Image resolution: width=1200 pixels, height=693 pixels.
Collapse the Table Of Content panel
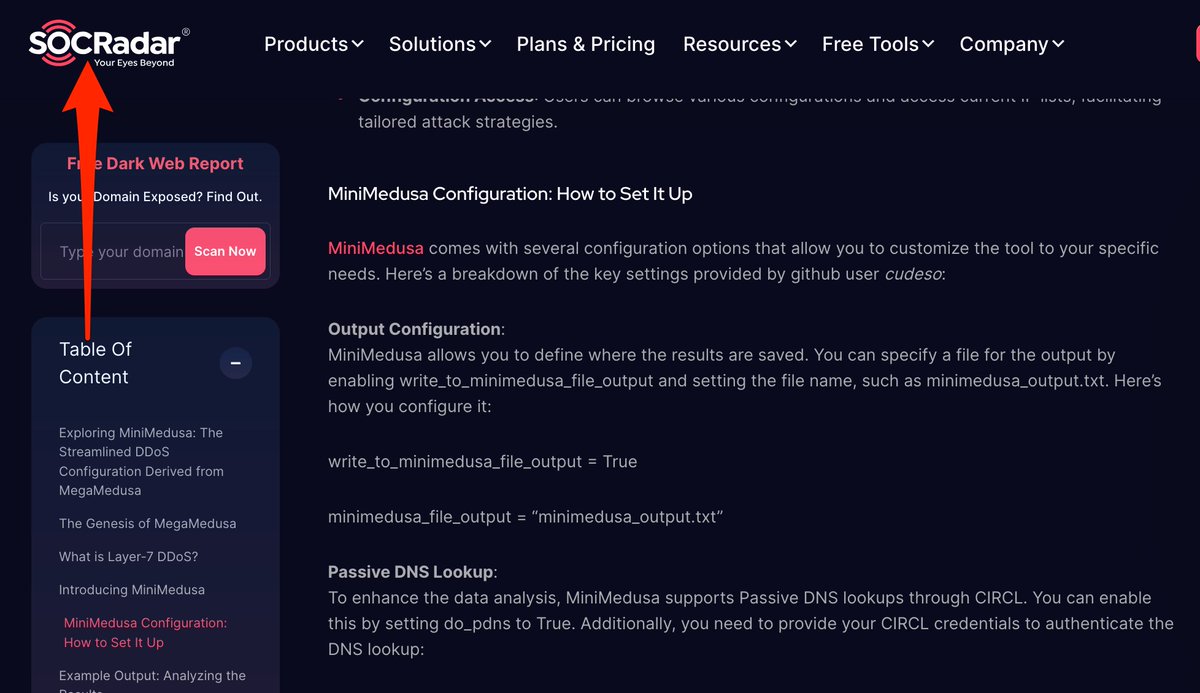pyautogui.click(x=236, y=363)
